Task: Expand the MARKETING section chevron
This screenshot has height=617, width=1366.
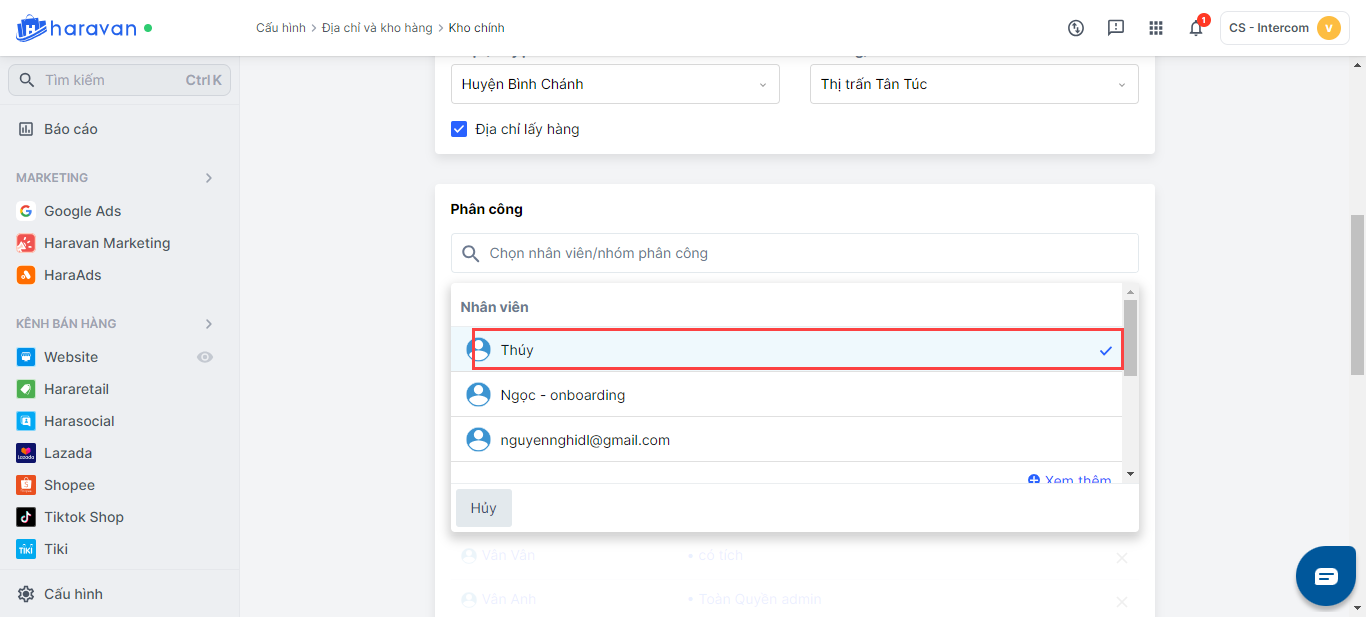Action: click(209, 178)
